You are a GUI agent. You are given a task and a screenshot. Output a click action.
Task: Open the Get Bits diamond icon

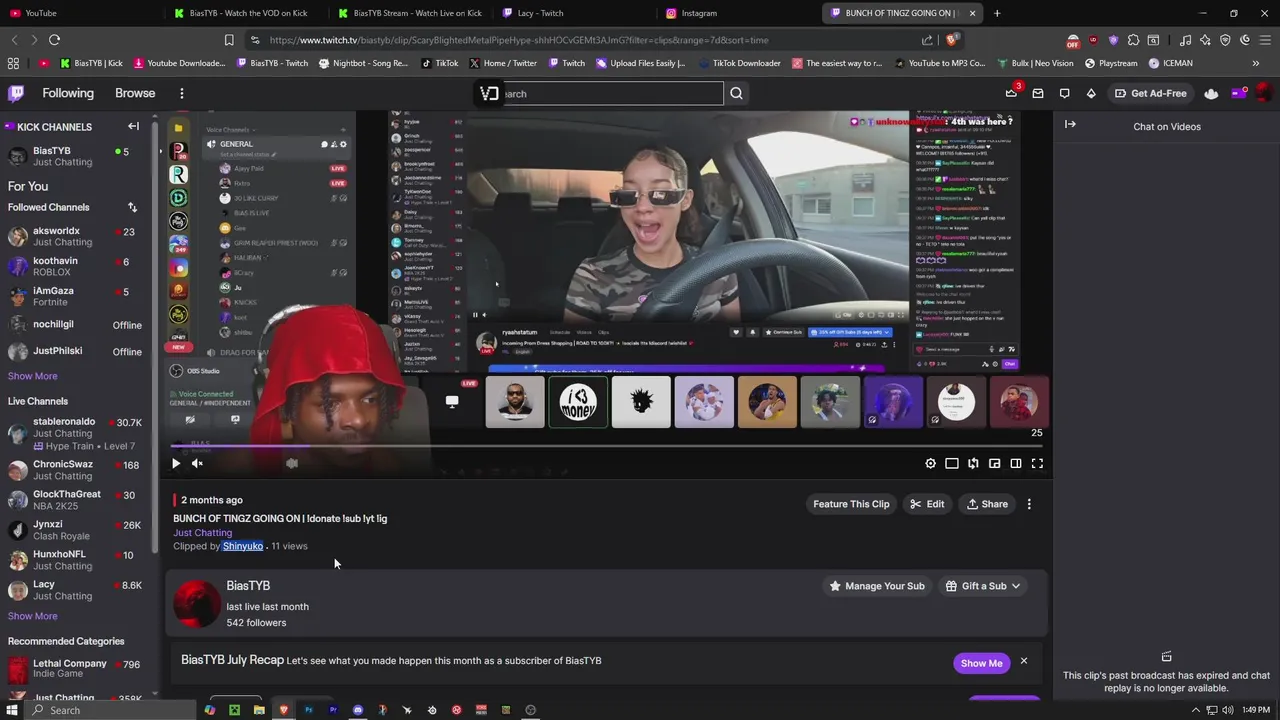coord(1091,93)
